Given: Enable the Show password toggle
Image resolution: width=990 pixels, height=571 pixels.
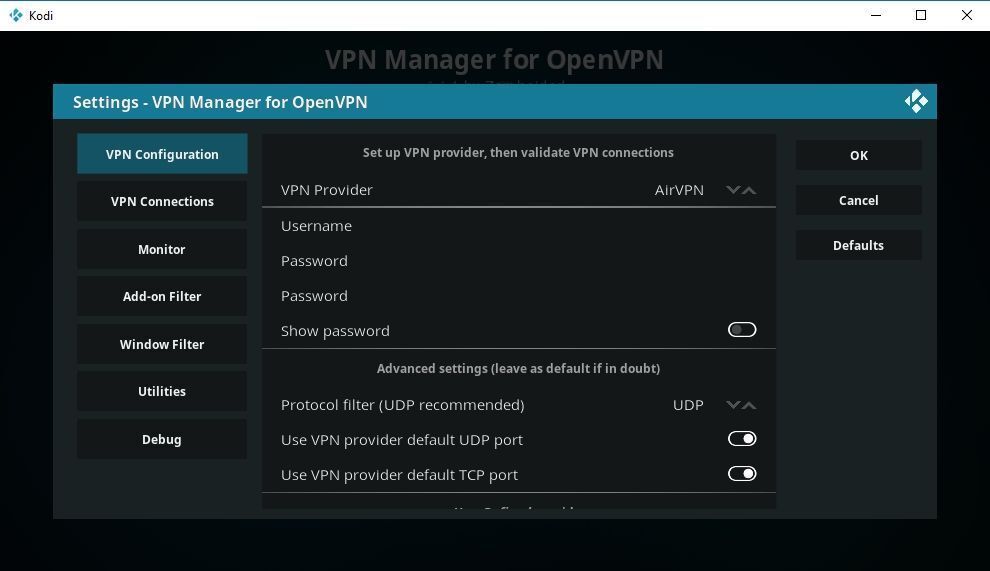Looking at the screenshot, I should [742, 330].
